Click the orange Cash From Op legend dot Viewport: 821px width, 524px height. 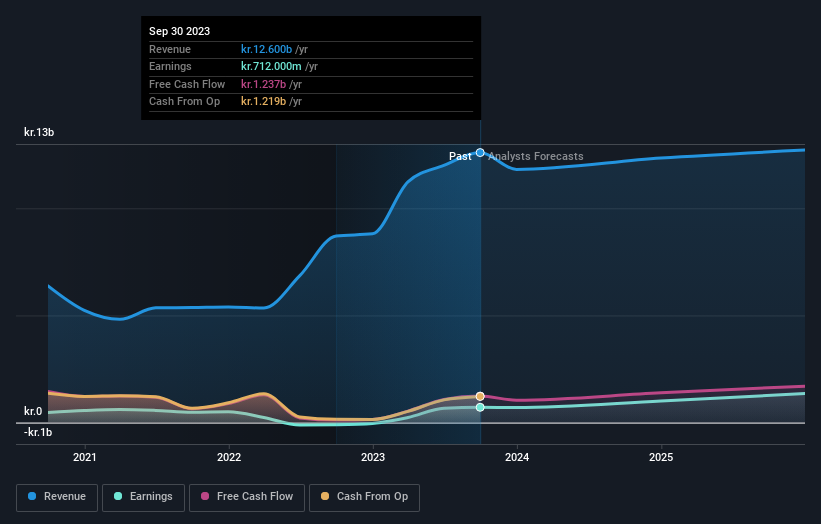coord(325,496)
